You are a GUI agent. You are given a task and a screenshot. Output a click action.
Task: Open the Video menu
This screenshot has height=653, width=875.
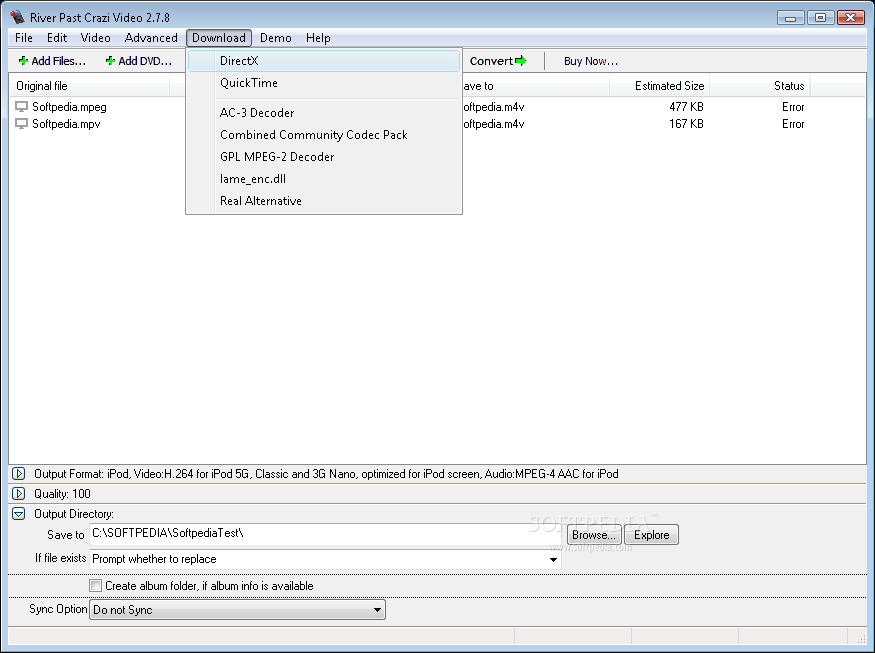[x=95, y=38]
